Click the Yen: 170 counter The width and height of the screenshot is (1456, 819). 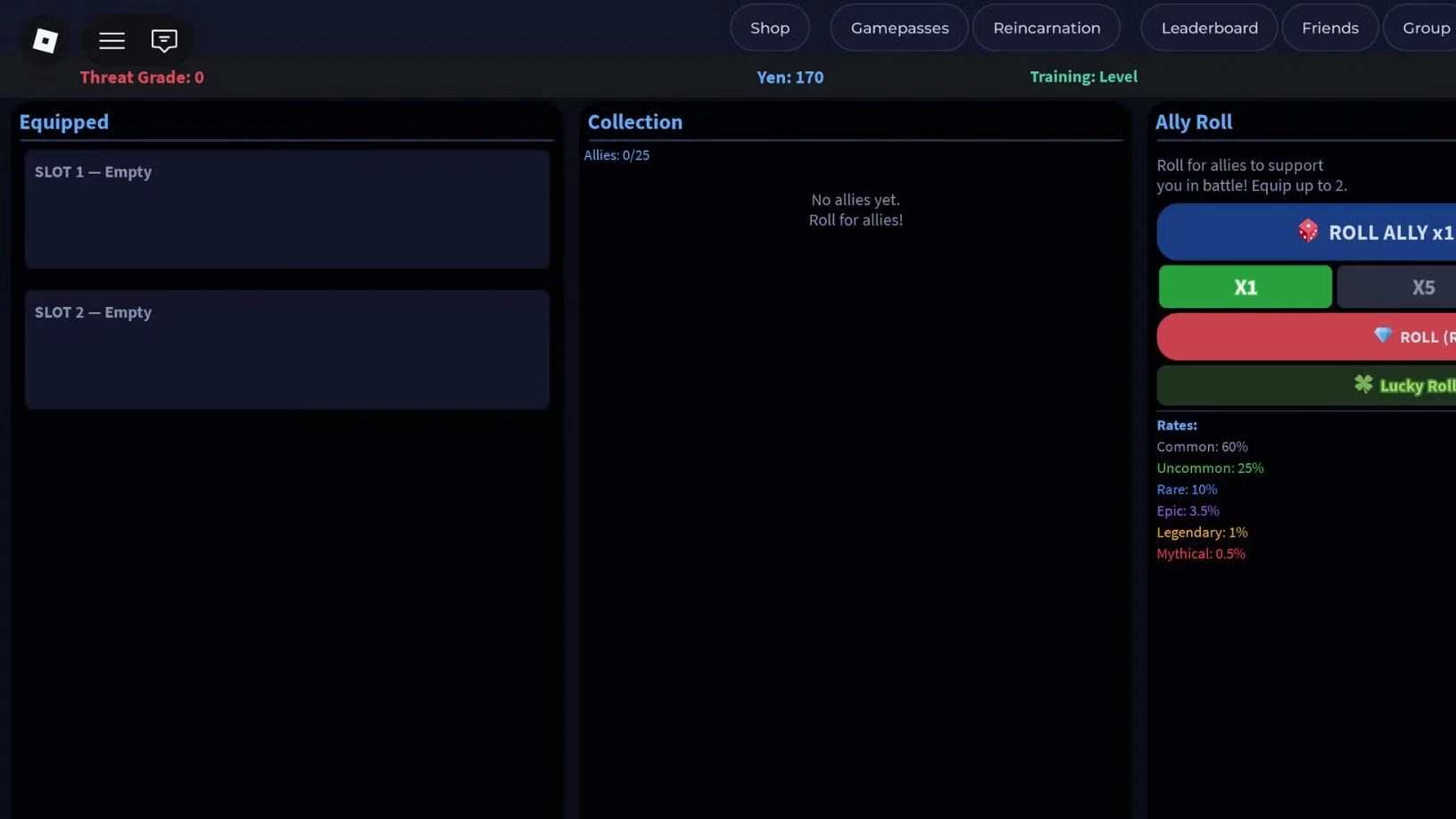tap(790, 78)
